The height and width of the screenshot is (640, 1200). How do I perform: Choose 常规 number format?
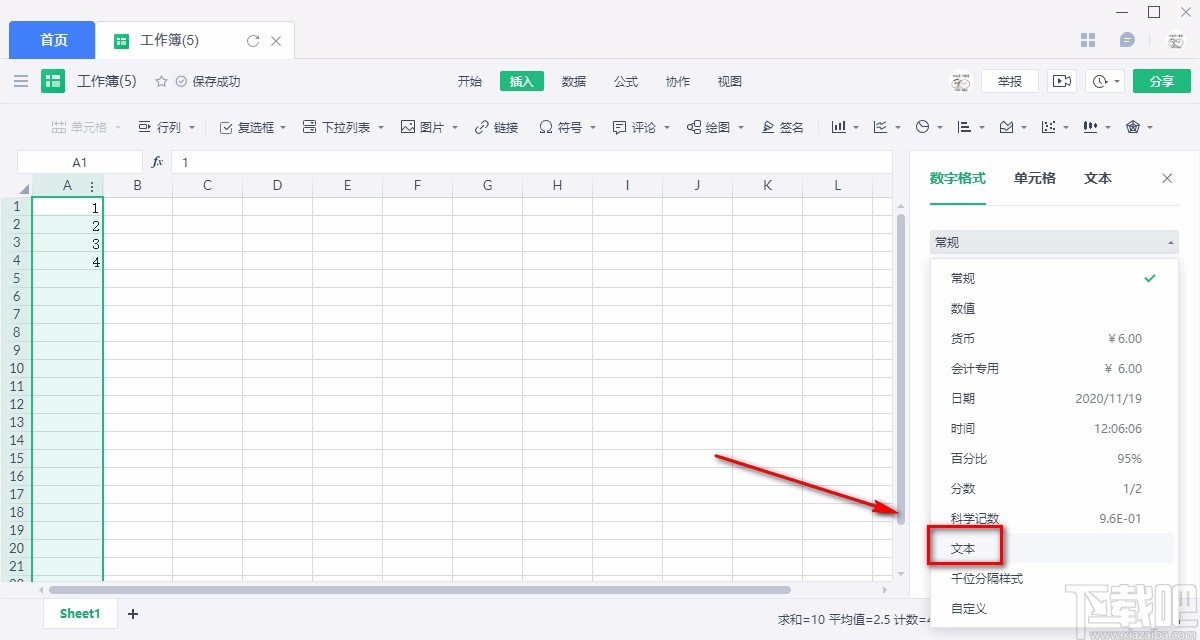pos(1052,278)
